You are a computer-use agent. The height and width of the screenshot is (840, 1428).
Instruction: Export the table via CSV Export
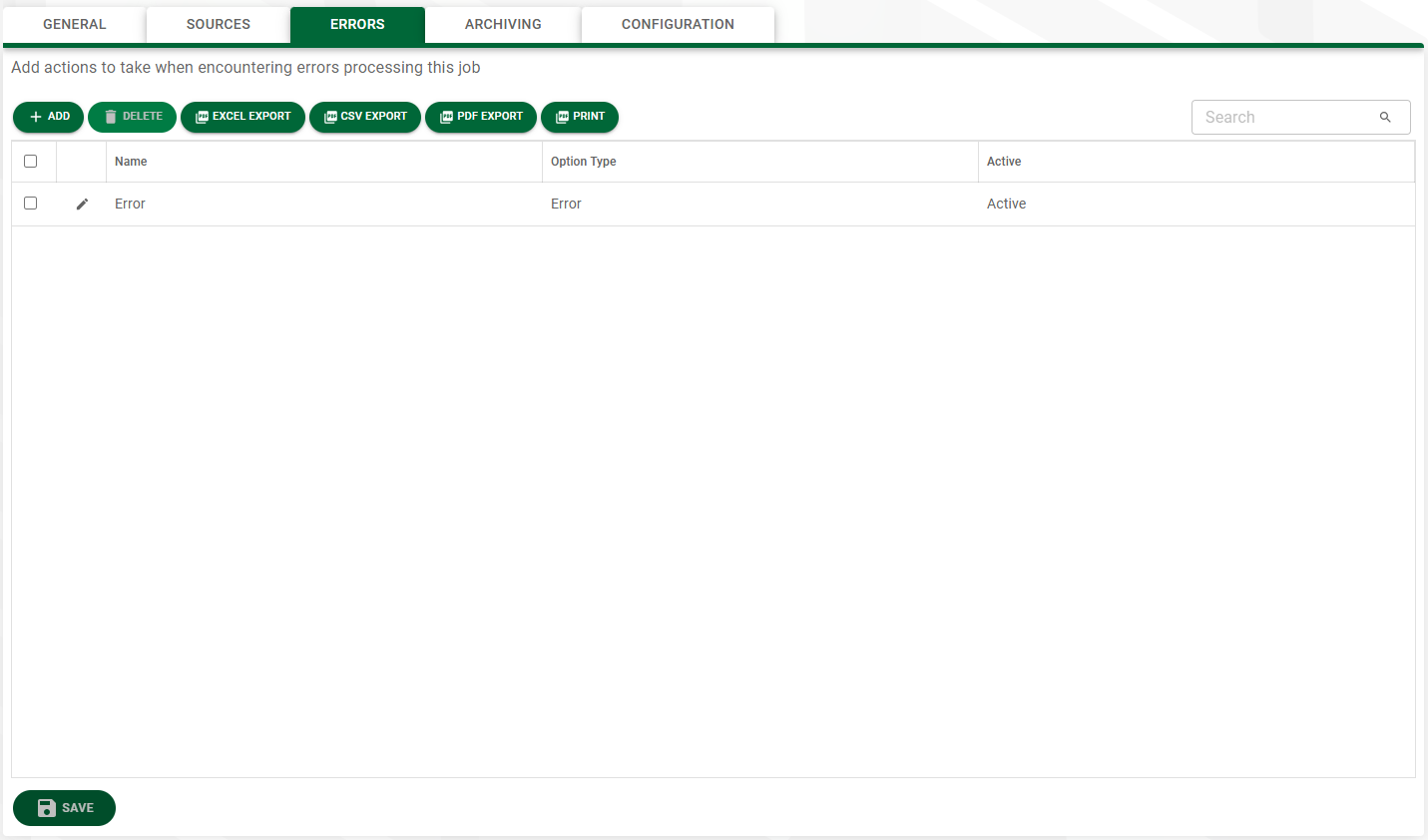point(365,117)
